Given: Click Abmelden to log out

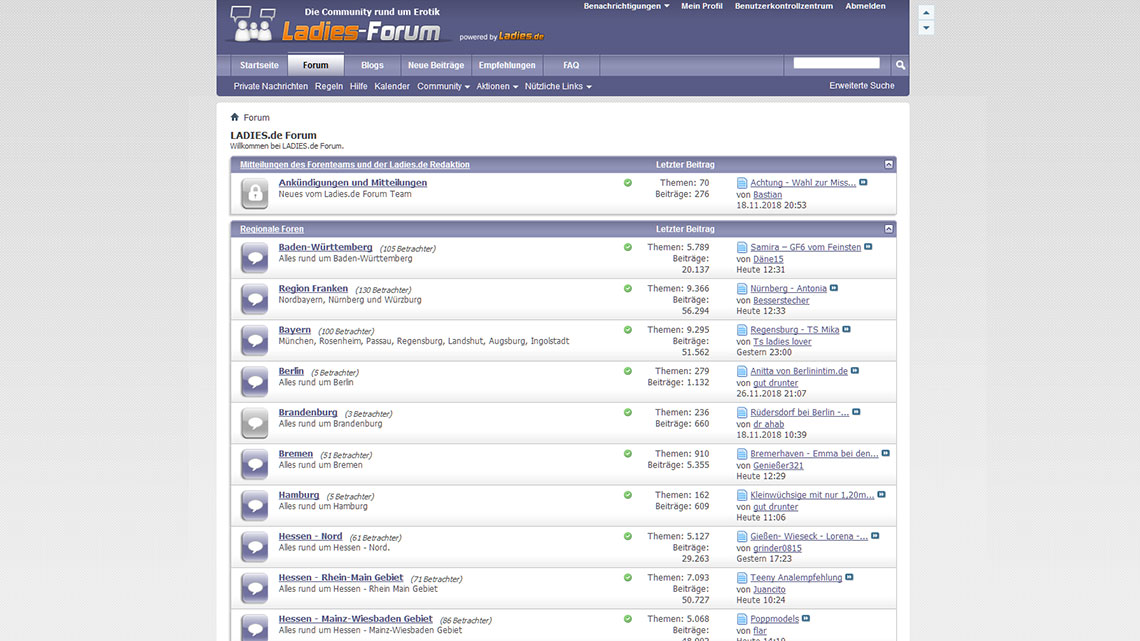Looking at the screenshot, I should pyautogui.click(x=865, y=6).
